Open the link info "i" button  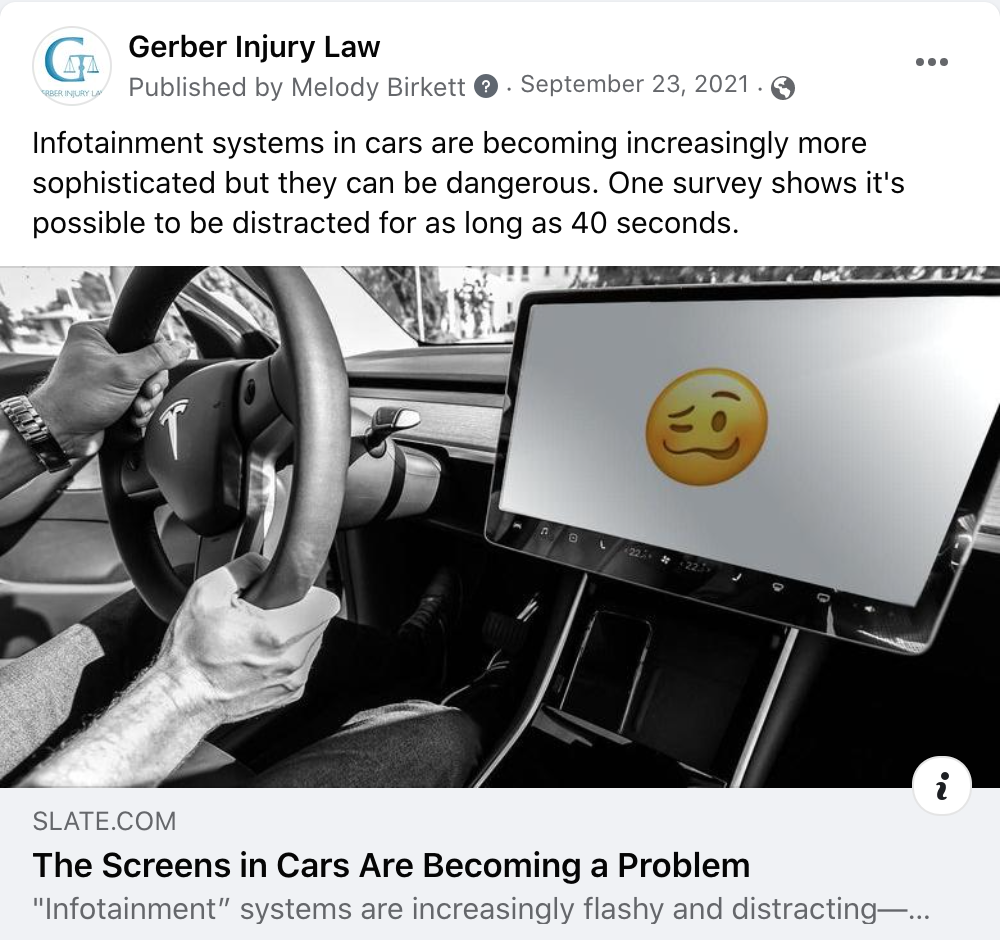click(x=942, y=786)
